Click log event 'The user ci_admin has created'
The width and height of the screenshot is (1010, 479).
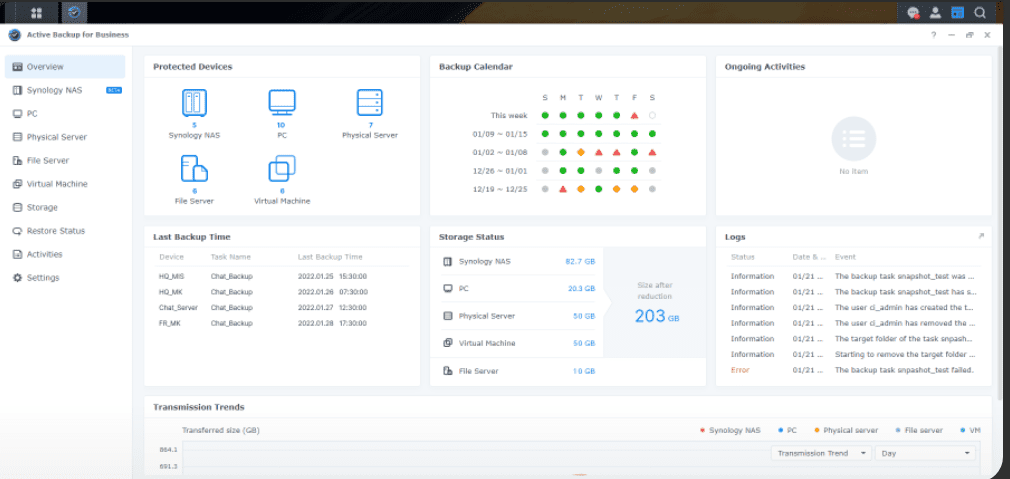(904, 308)
